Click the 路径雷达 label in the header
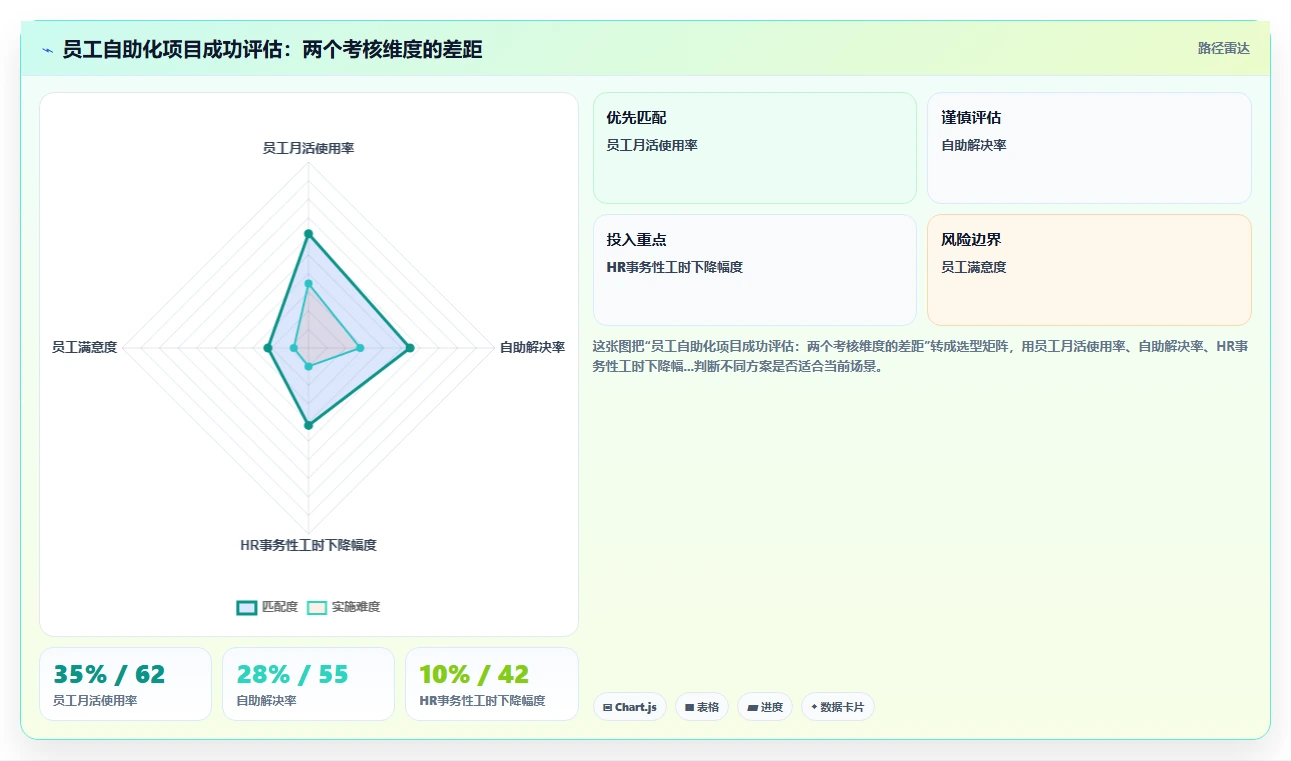This screenshot has width=1291, height=761. (1223, 48)
